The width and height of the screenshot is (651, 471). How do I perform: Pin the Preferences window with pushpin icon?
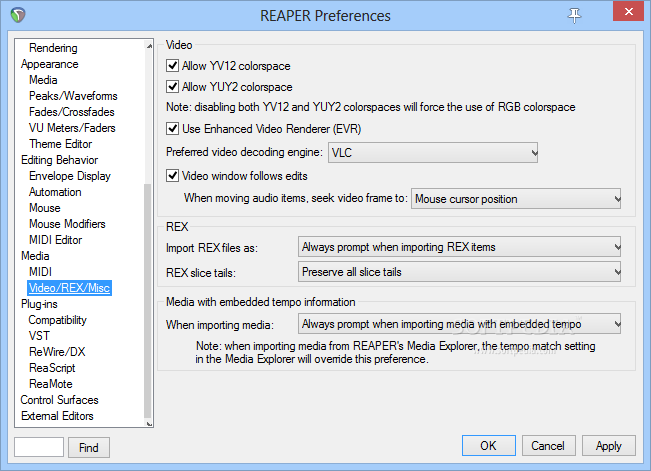[574, 15]
